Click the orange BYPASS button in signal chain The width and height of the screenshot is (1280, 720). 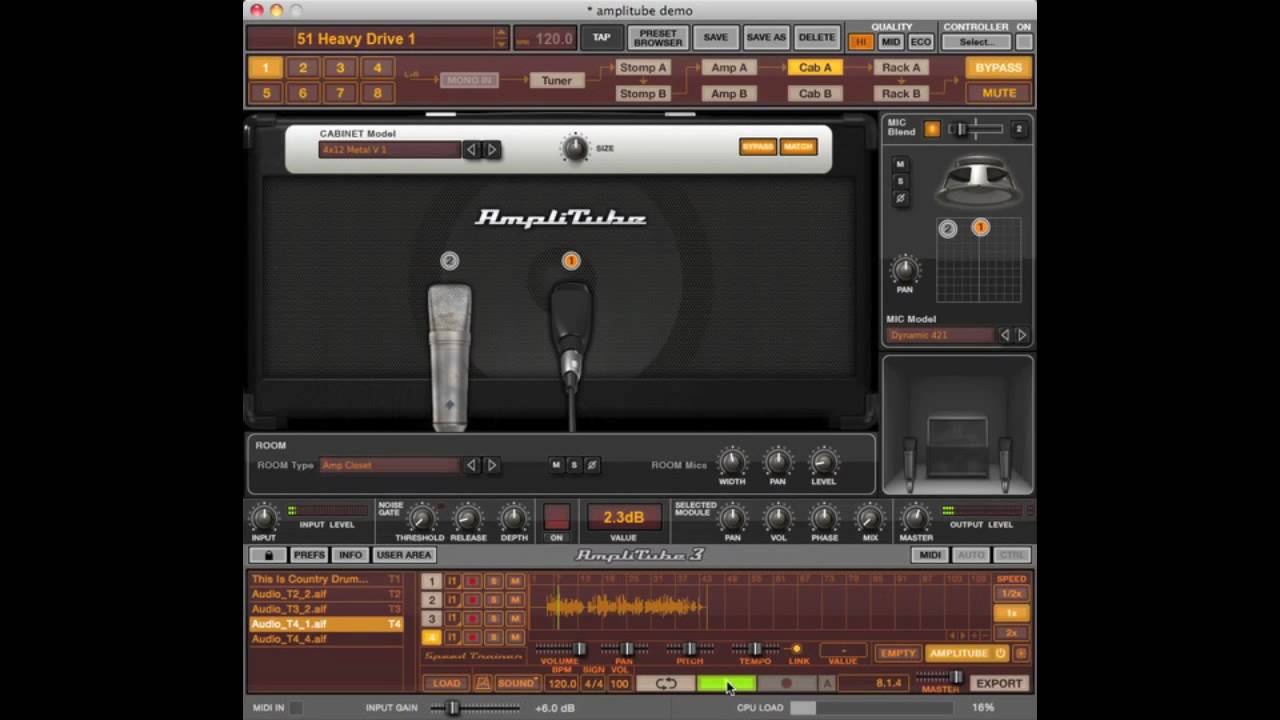point(998,68)
